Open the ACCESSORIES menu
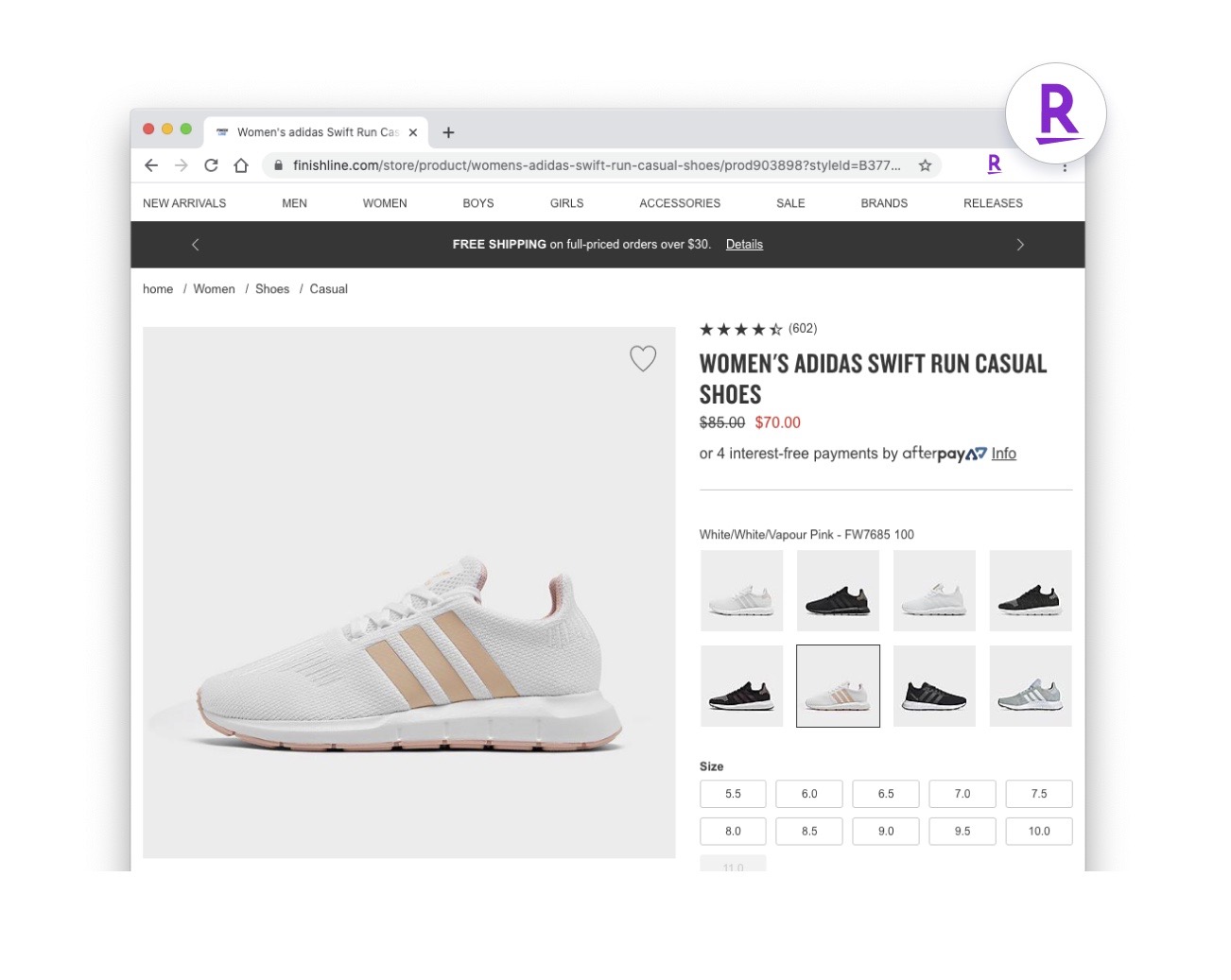The image size is (1231, 980). pos(680,203)
